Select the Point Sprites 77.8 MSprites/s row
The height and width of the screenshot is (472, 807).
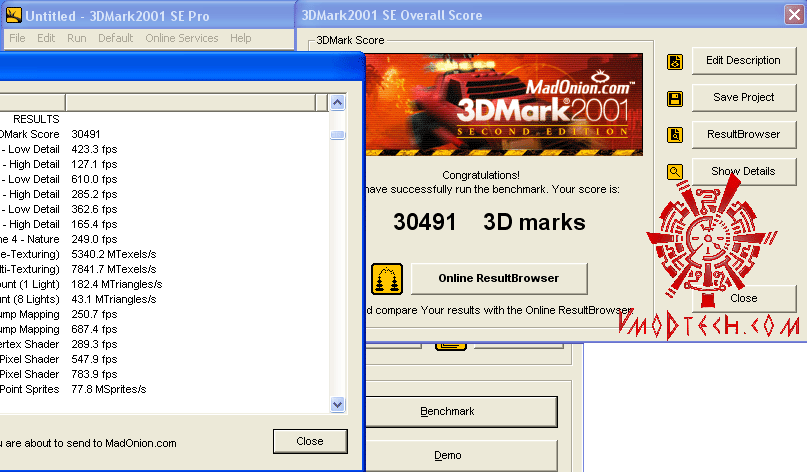165,389
